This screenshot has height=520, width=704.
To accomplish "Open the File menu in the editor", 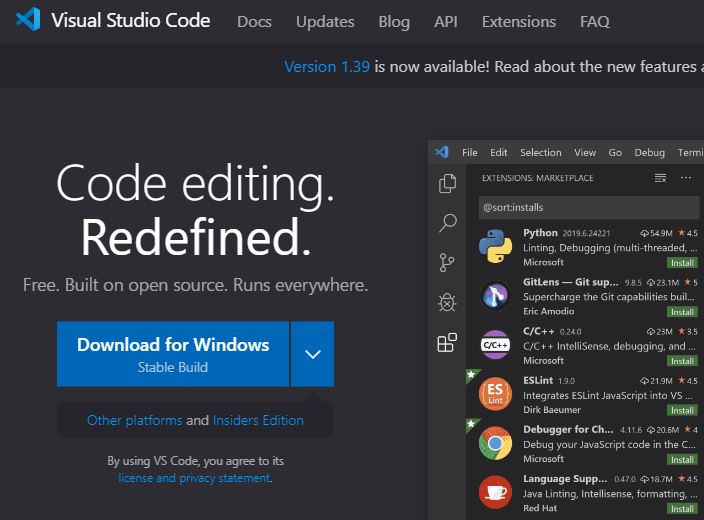I will 470,153.
